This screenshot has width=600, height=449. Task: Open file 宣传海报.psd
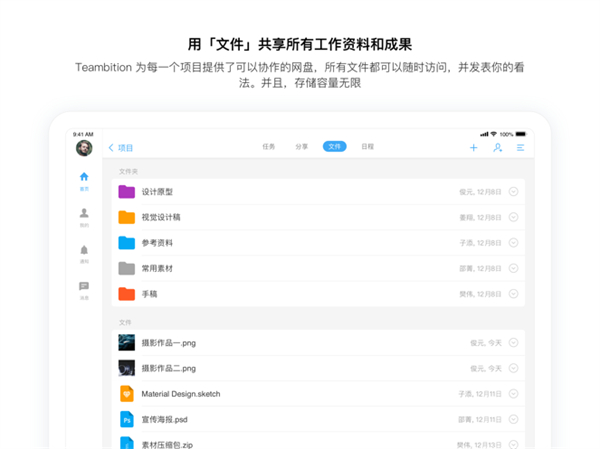[x=165, y=420]
